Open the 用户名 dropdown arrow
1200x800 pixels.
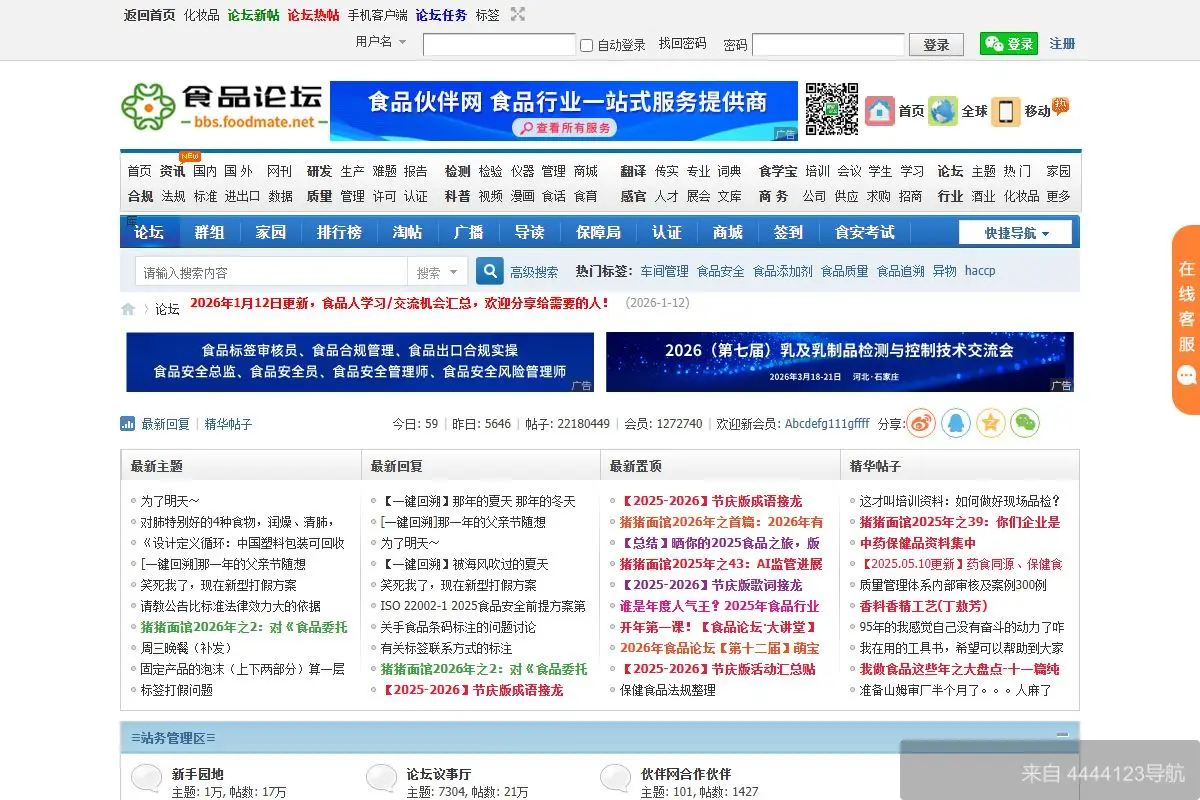click(404, 44)
